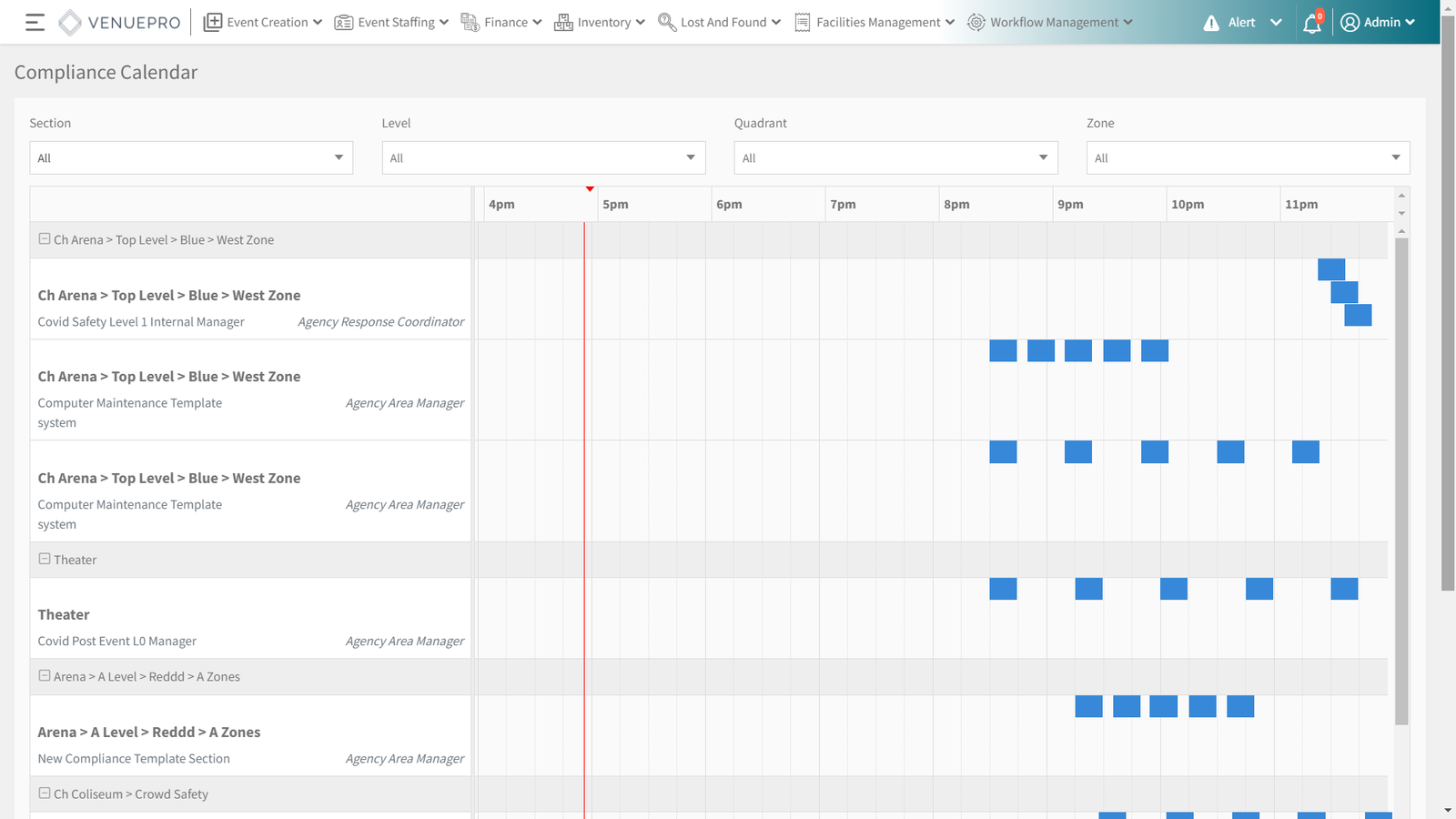Open the Alert dropdown button
This screenshot has height=819, width=1456.
pos(1276,23)
